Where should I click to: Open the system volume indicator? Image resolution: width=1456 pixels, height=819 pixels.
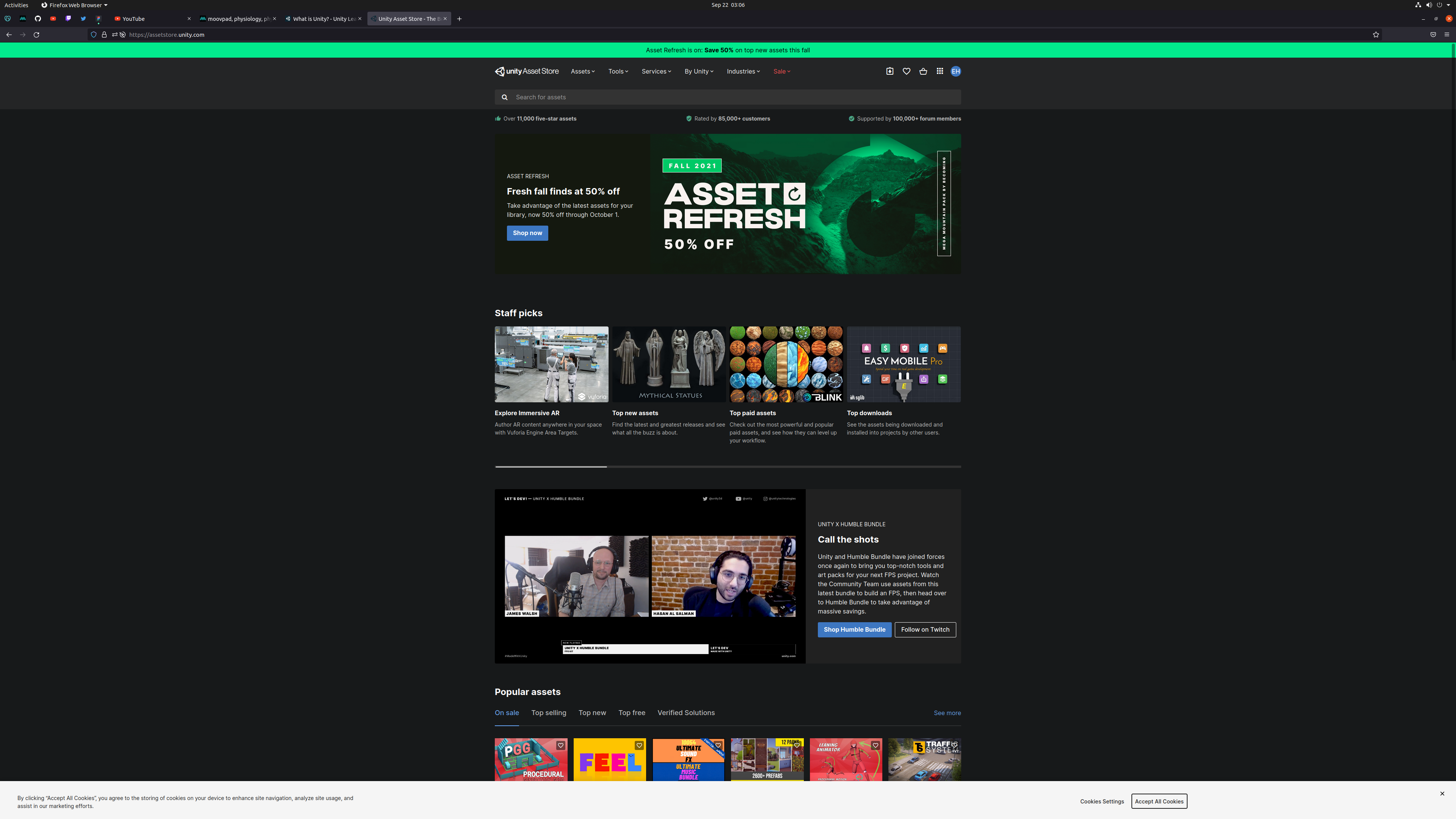(x=1429, y=5)
